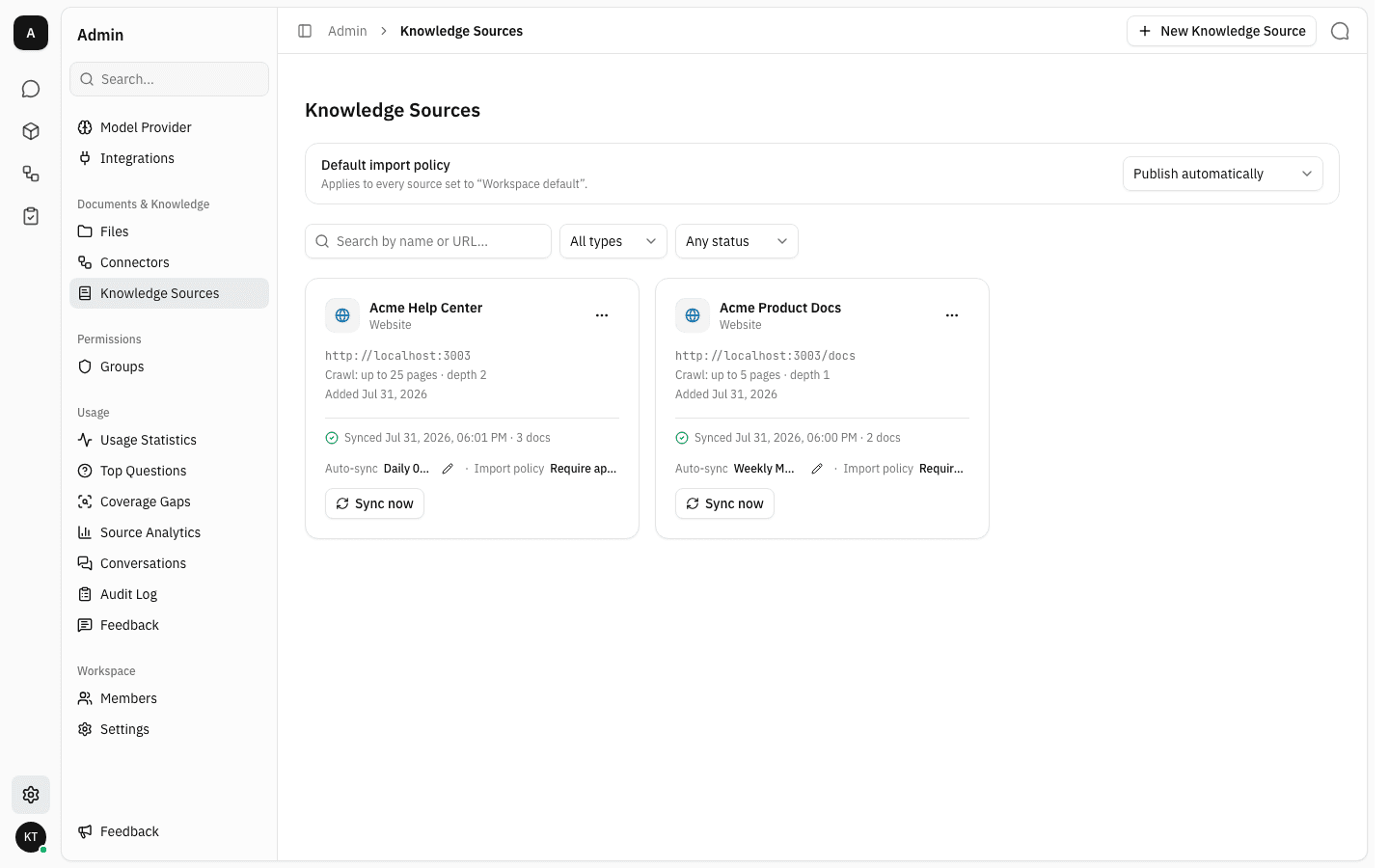Open the connected-squares icon in left rail

click(x=31, y=174)
